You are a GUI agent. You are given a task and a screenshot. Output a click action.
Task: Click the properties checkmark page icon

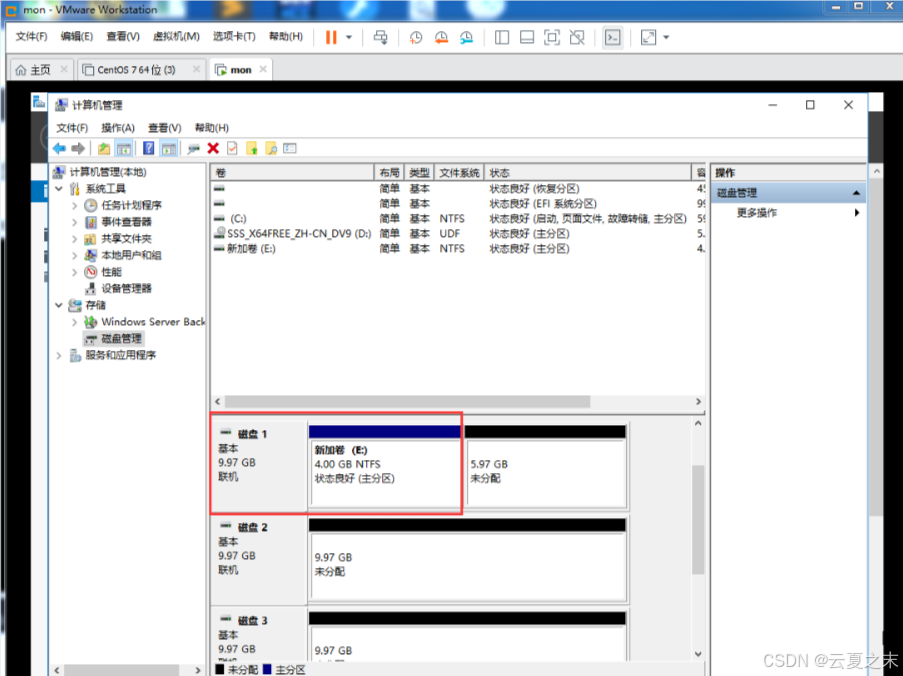[x=232, y=149]
